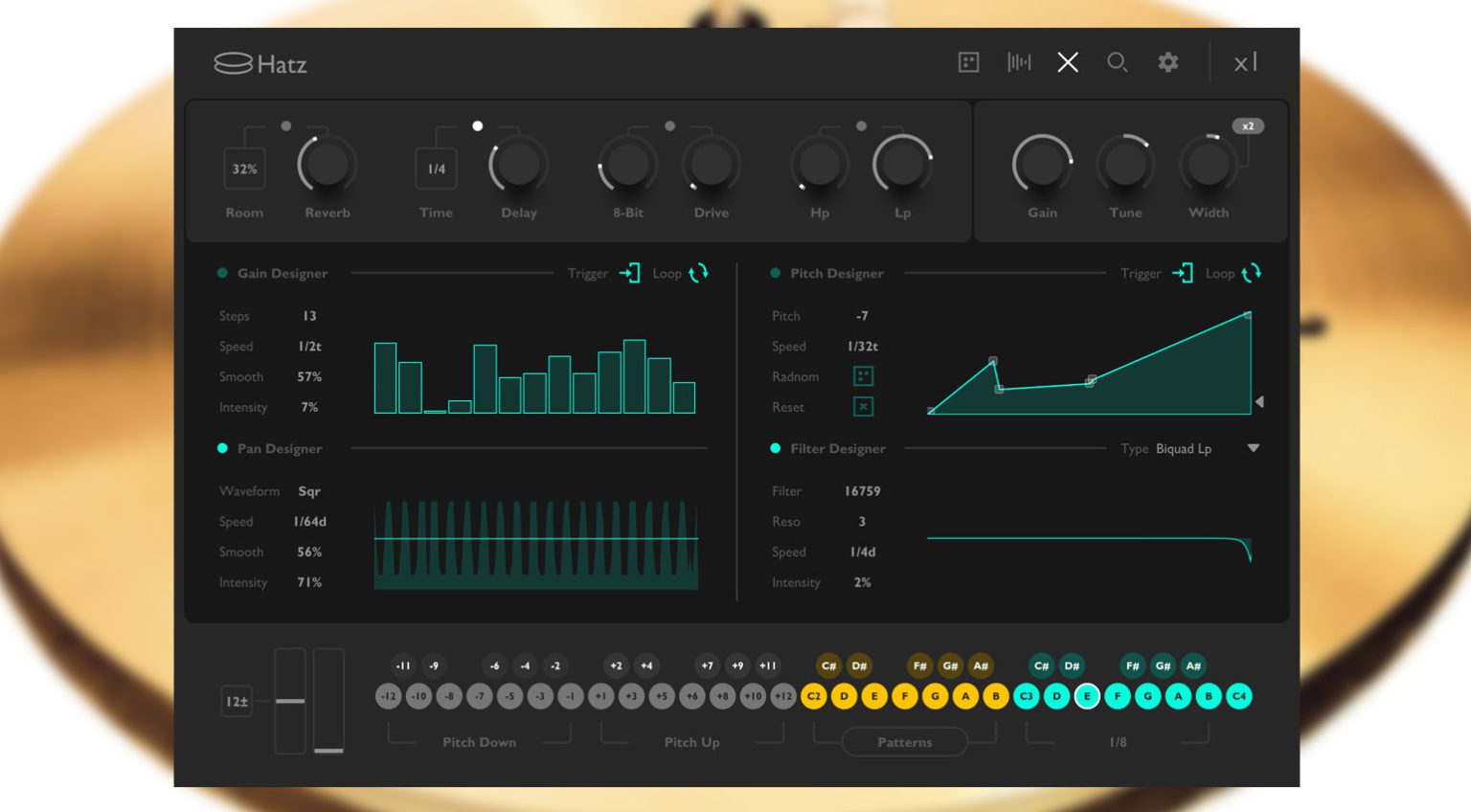The image size is (1471, 812).
Task: Click the -7 pitch down key
Action: click(x=479, y=696)
